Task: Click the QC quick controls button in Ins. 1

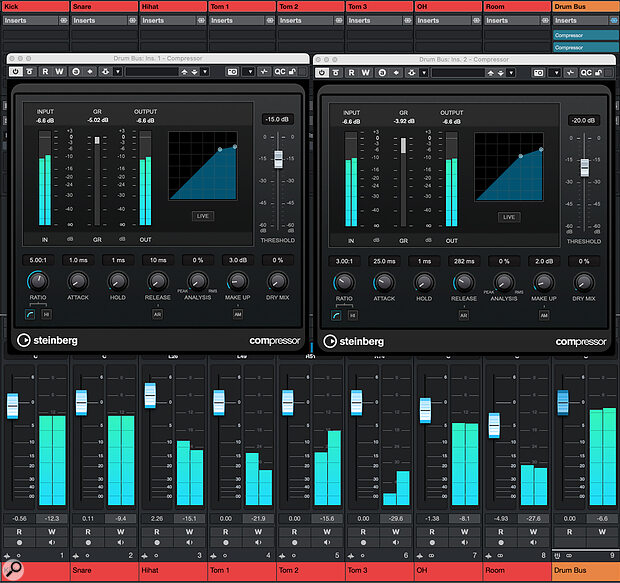Action: click(x=280, y=72)
